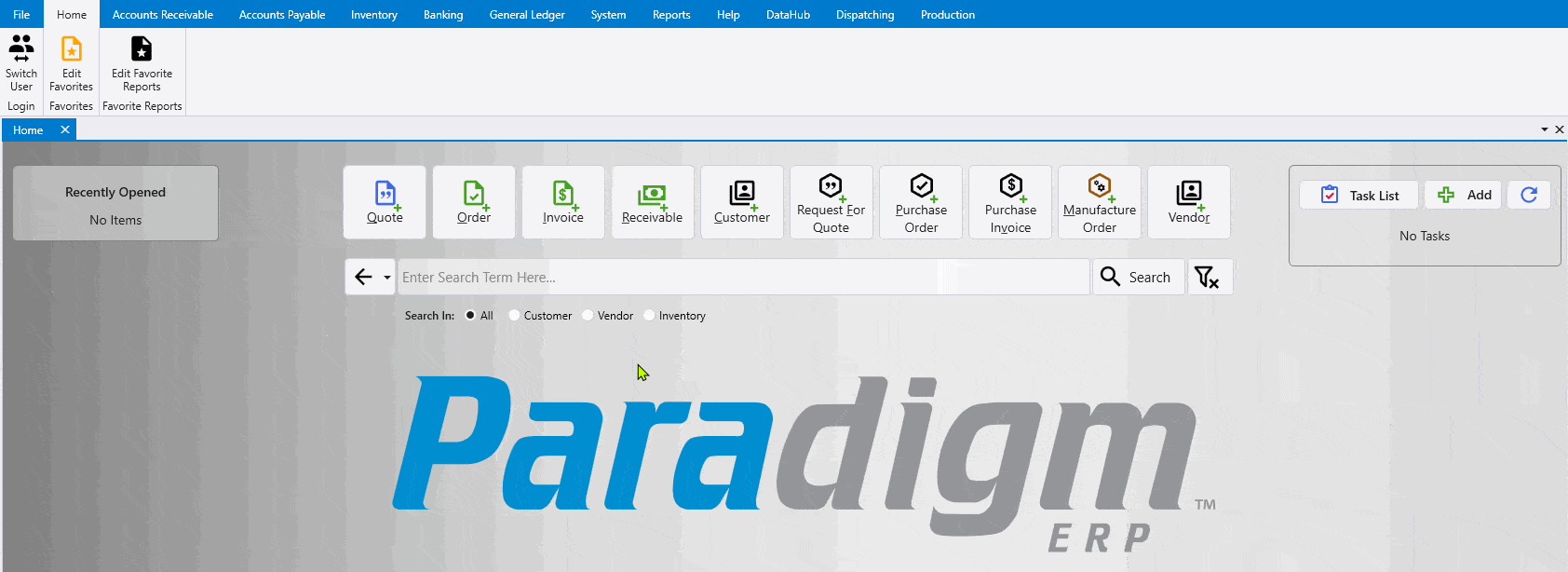Viewport: 1568px width, 572px height.
Task: Expand the search history dropdown arrow
Action: point(387,278)
